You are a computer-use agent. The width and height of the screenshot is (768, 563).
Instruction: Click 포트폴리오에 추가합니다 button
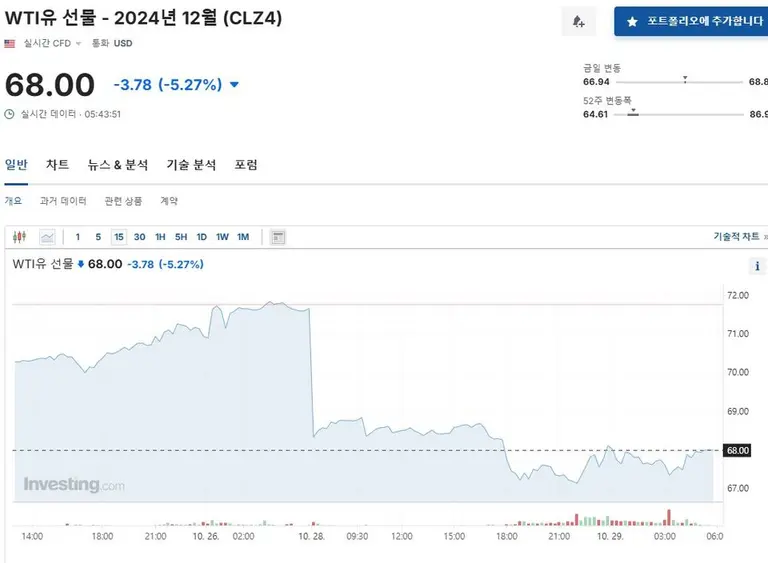(692, 21)
